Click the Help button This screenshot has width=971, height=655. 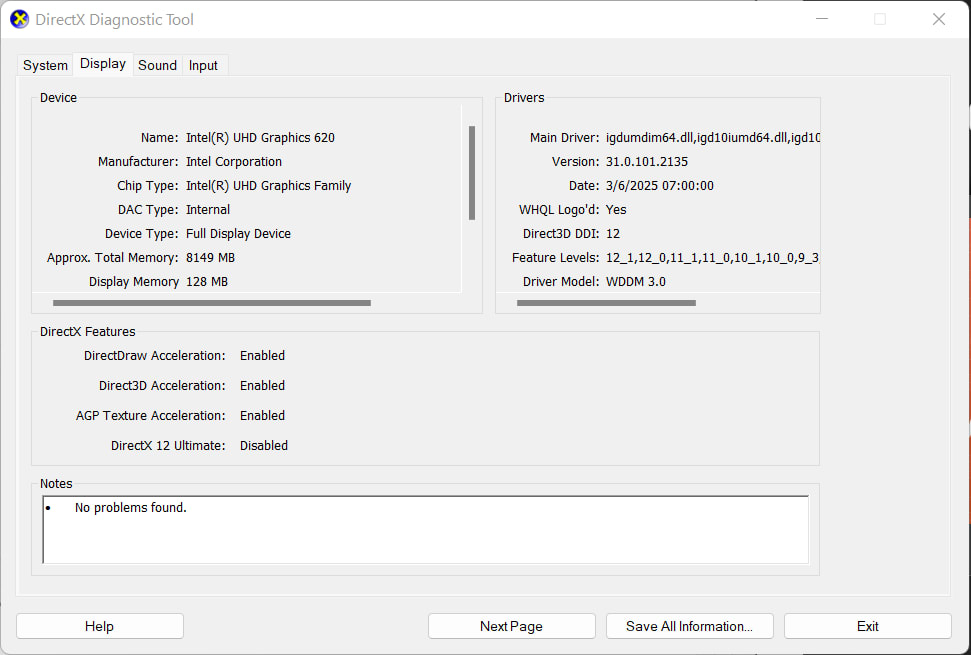[x=100, y=626]
